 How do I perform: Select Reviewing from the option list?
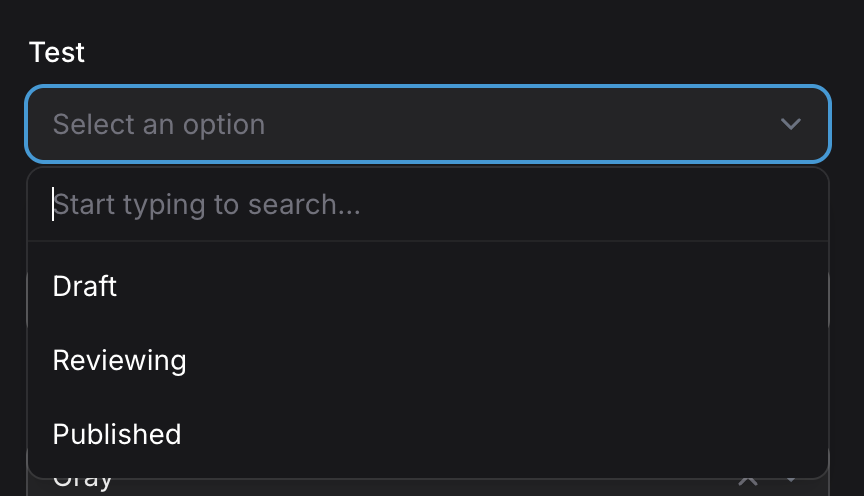(x=119, y=360)
